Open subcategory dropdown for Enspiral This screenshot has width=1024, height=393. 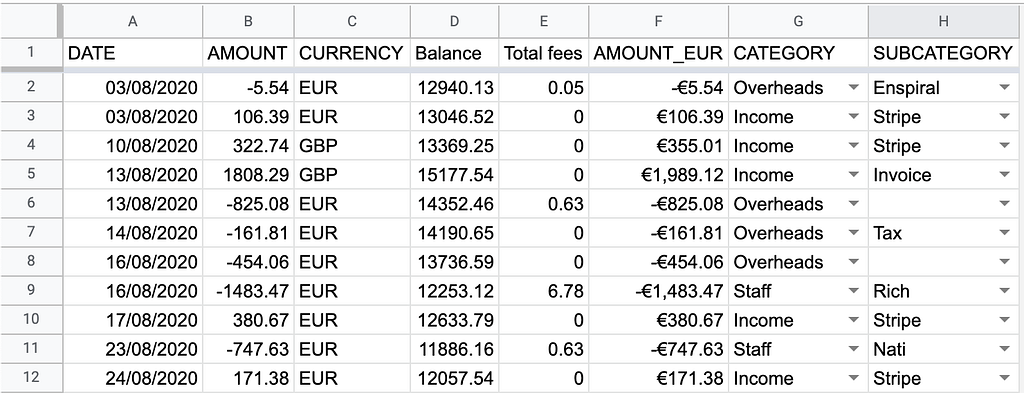(x=1004, y=88)
